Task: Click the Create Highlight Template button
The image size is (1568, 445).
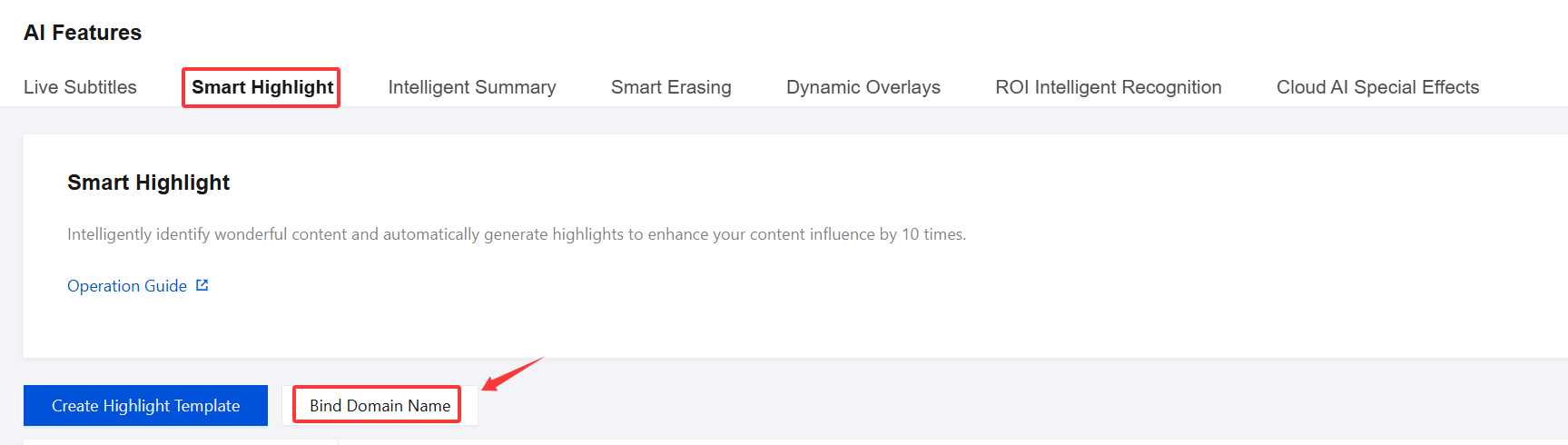Action: (145, 406)
